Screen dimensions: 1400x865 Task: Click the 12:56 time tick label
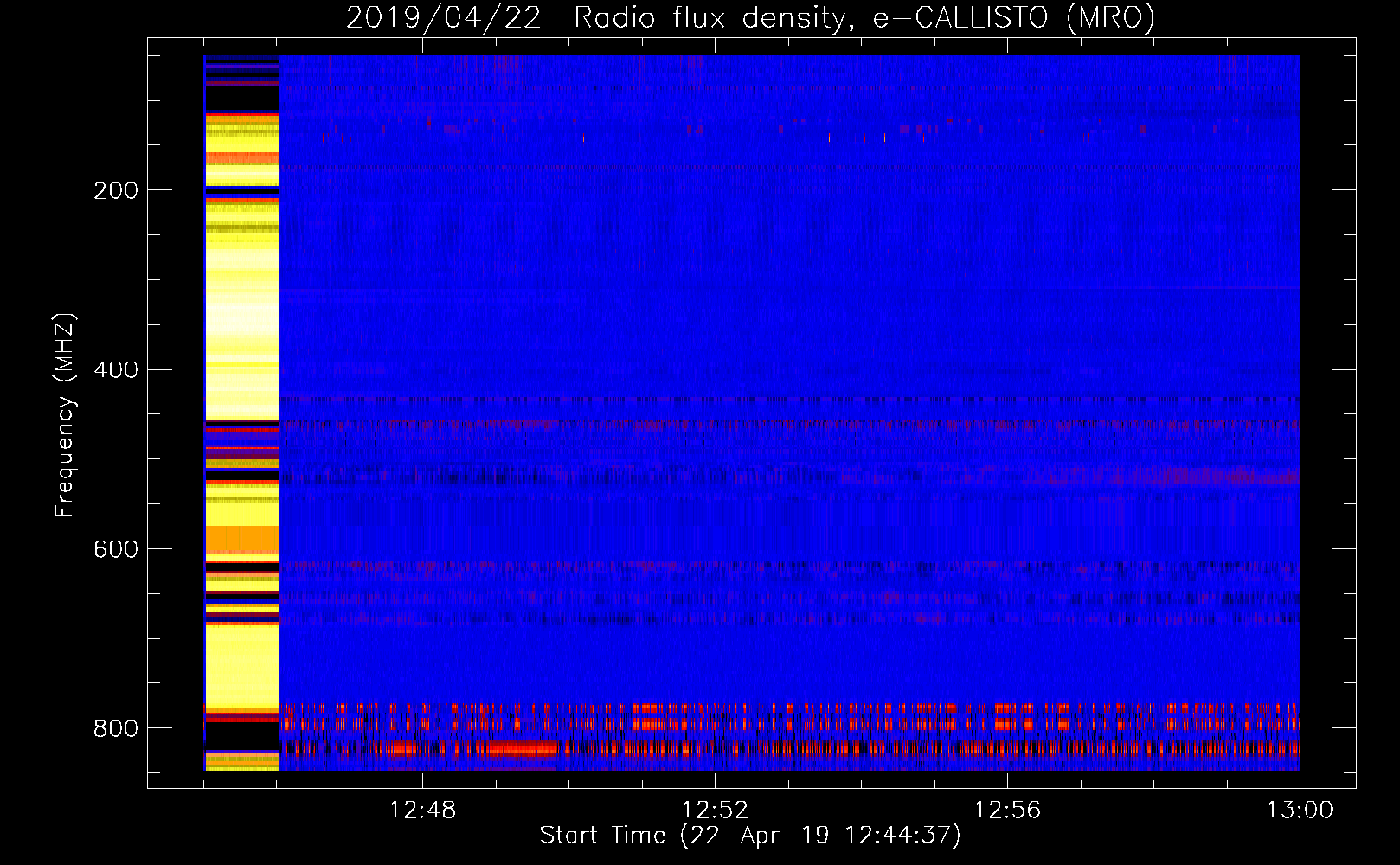(x=1007, y=811)
